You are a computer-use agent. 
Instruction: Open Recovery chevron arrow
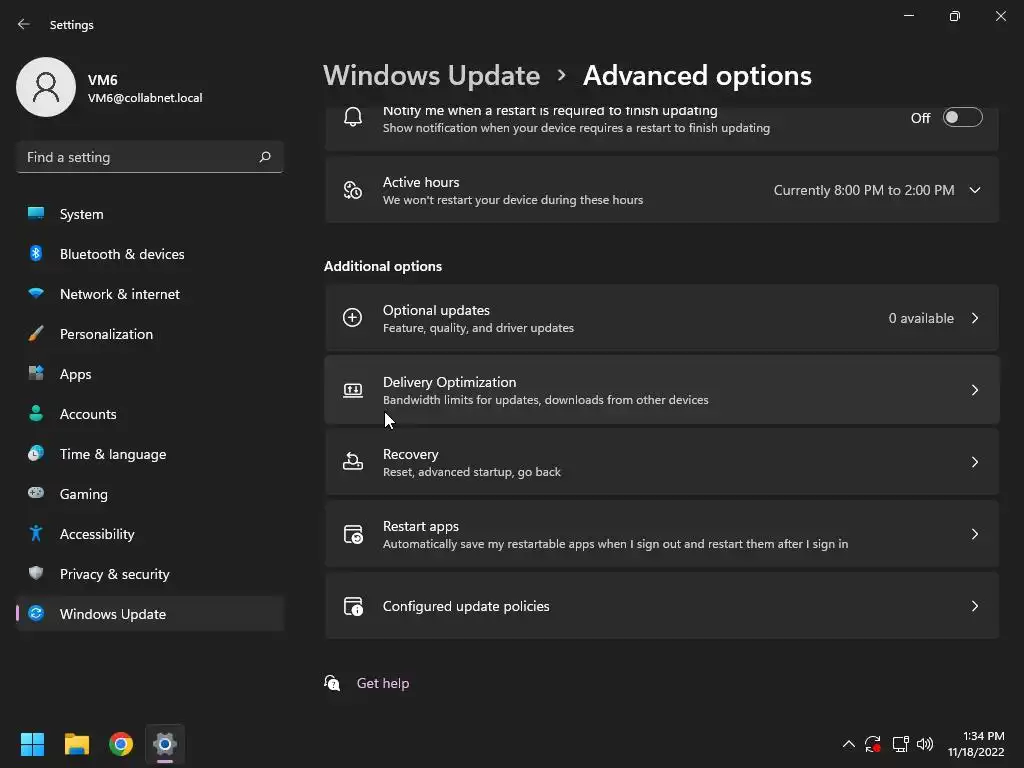coord(974,462)
